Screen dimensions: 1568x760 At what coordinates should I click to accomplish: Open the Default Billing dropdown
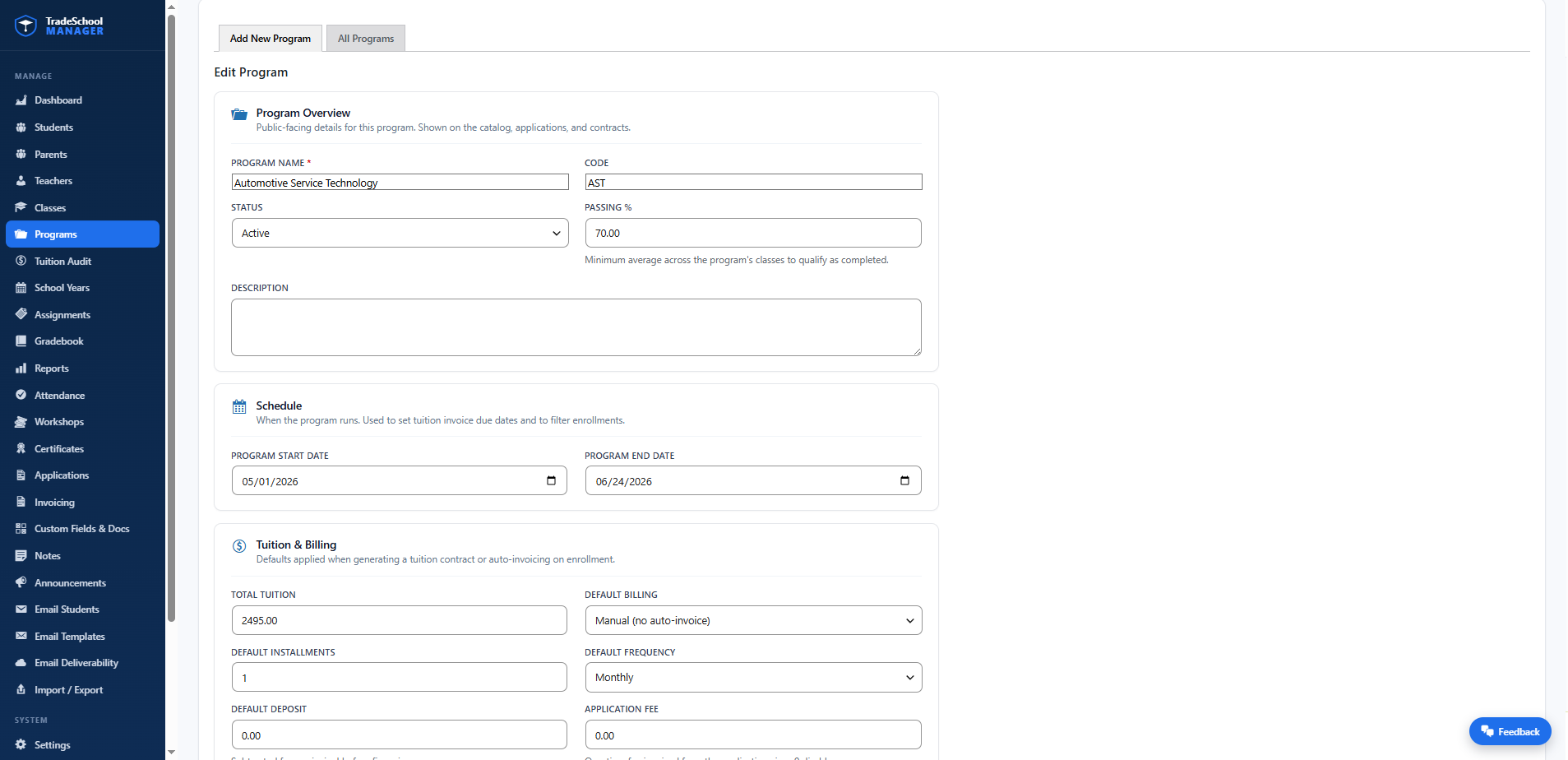(x=753, y=620)
